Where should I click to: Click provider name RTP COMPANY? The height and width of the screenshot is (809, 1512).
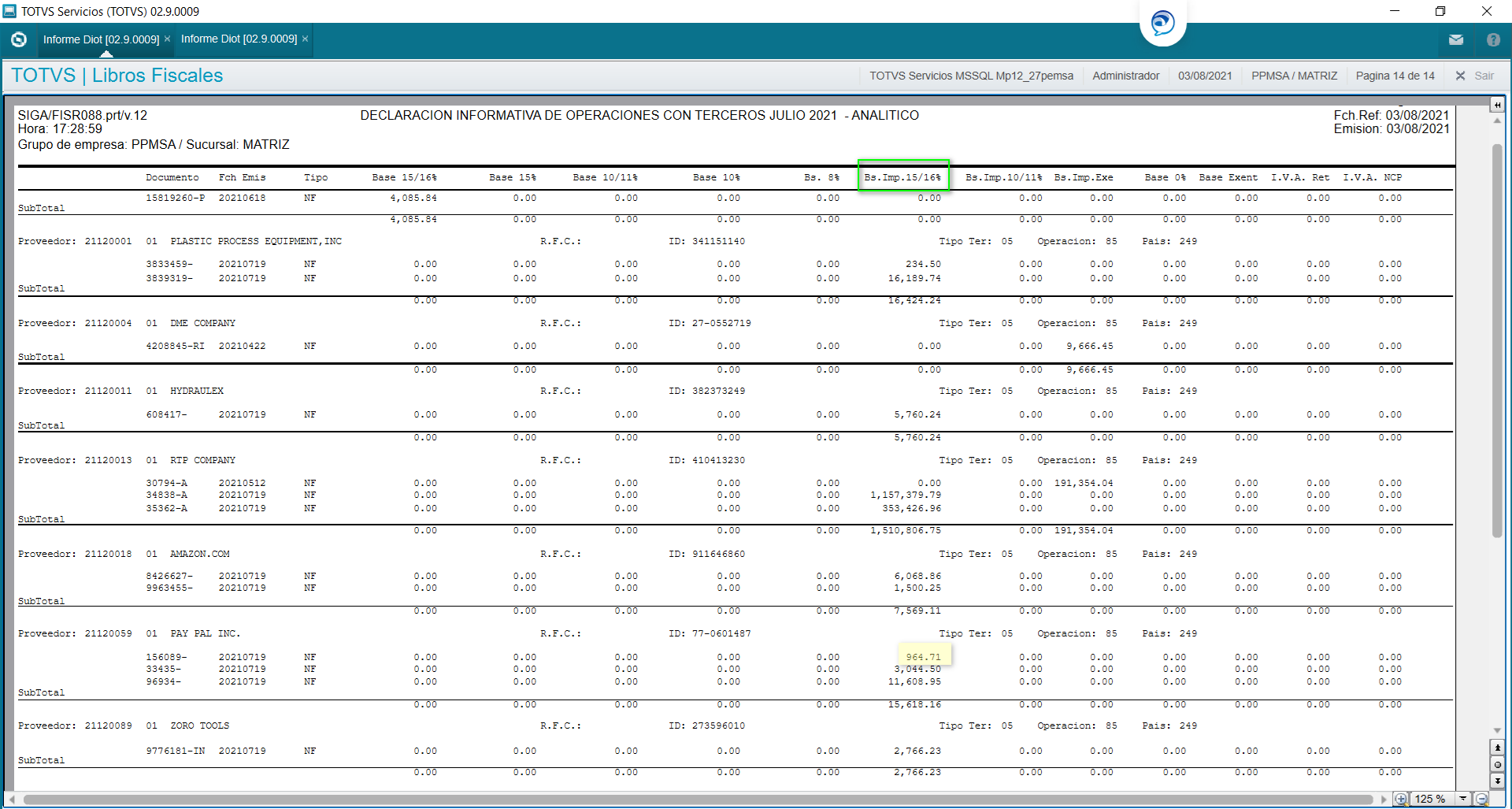(x=202, y=460)
